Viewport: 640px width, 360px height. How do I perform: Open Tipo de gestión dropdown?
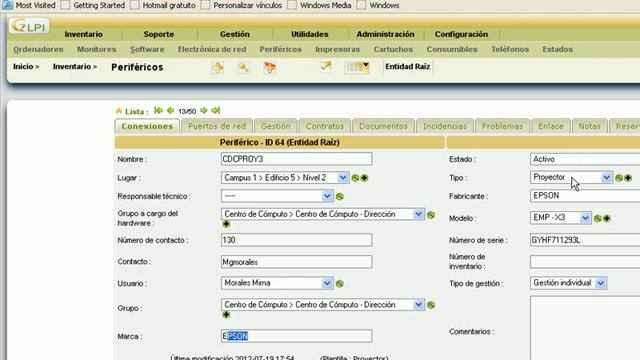(568, 283)
